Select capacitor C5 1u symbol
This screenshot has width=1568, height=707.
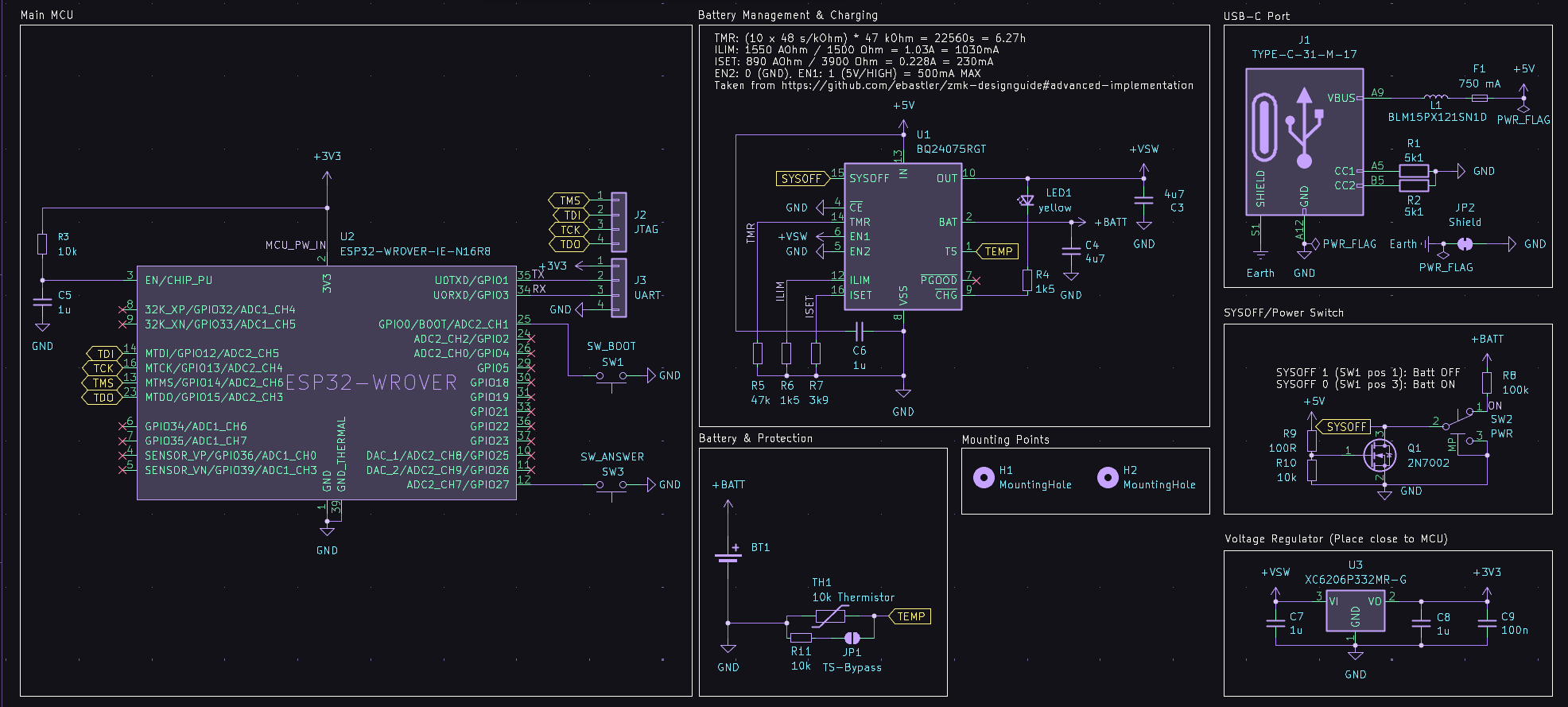42,302
